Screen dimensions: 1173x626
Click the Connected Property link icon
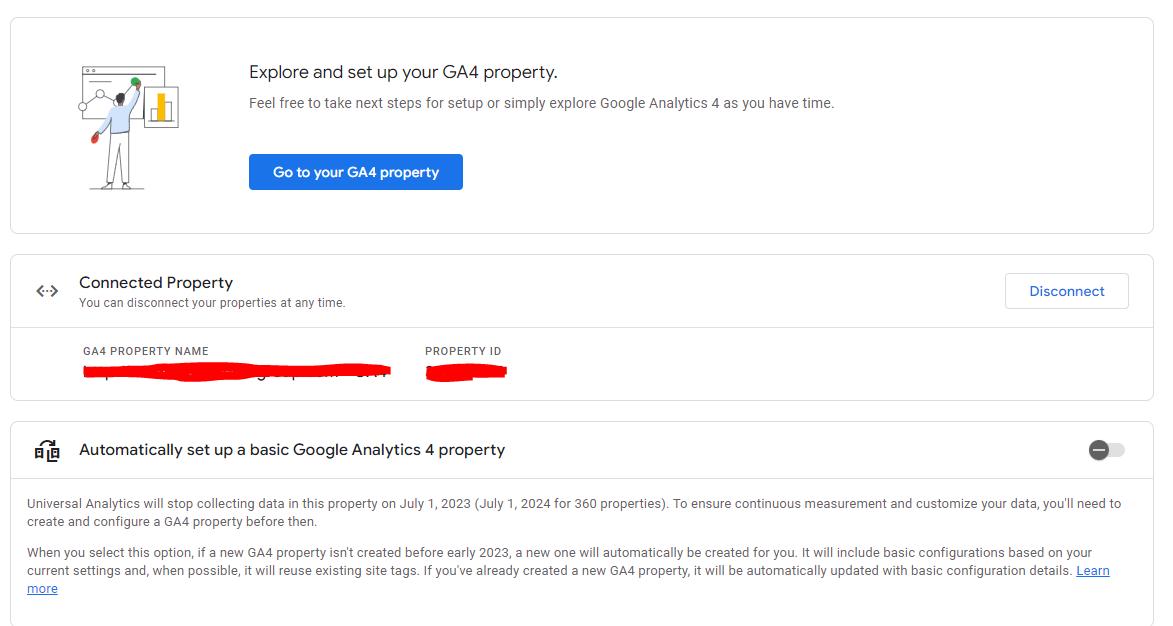47,291
